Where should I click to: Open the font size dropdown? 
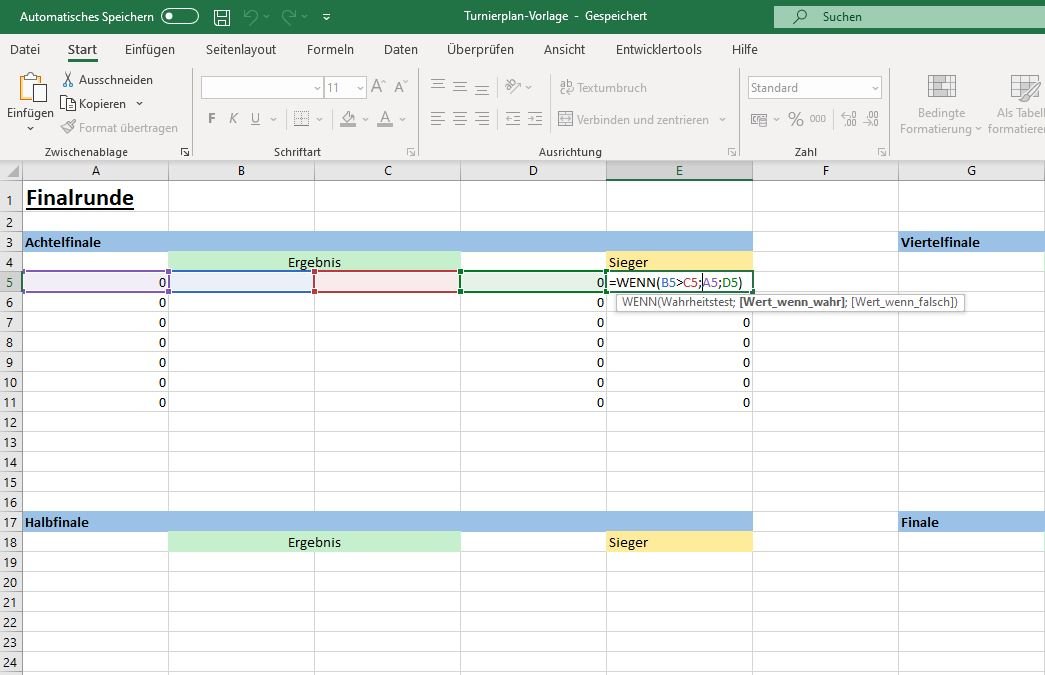click(360, 88)
